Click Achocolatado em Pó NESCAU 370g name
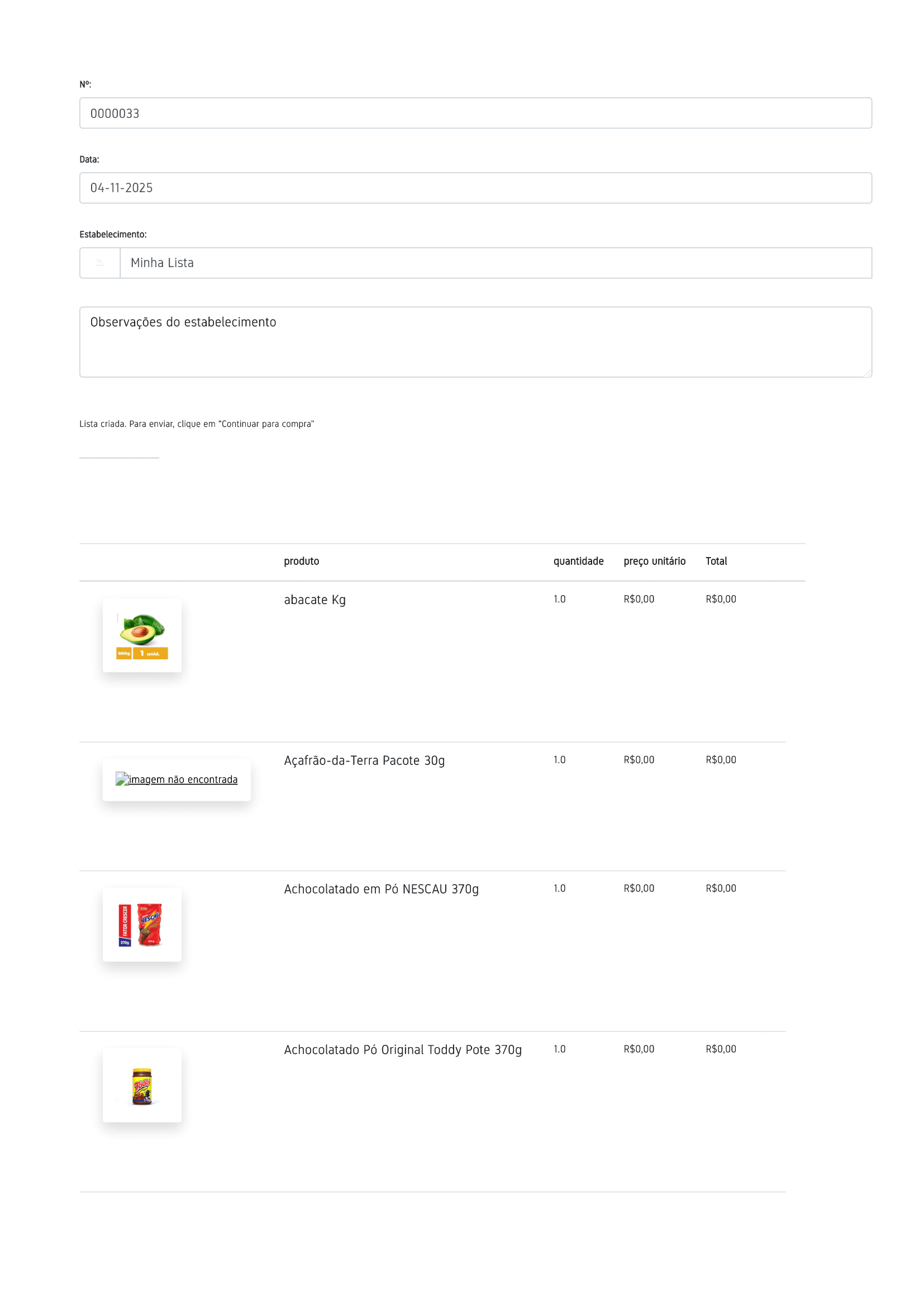The image size is (924, 1307). (381, 889)
